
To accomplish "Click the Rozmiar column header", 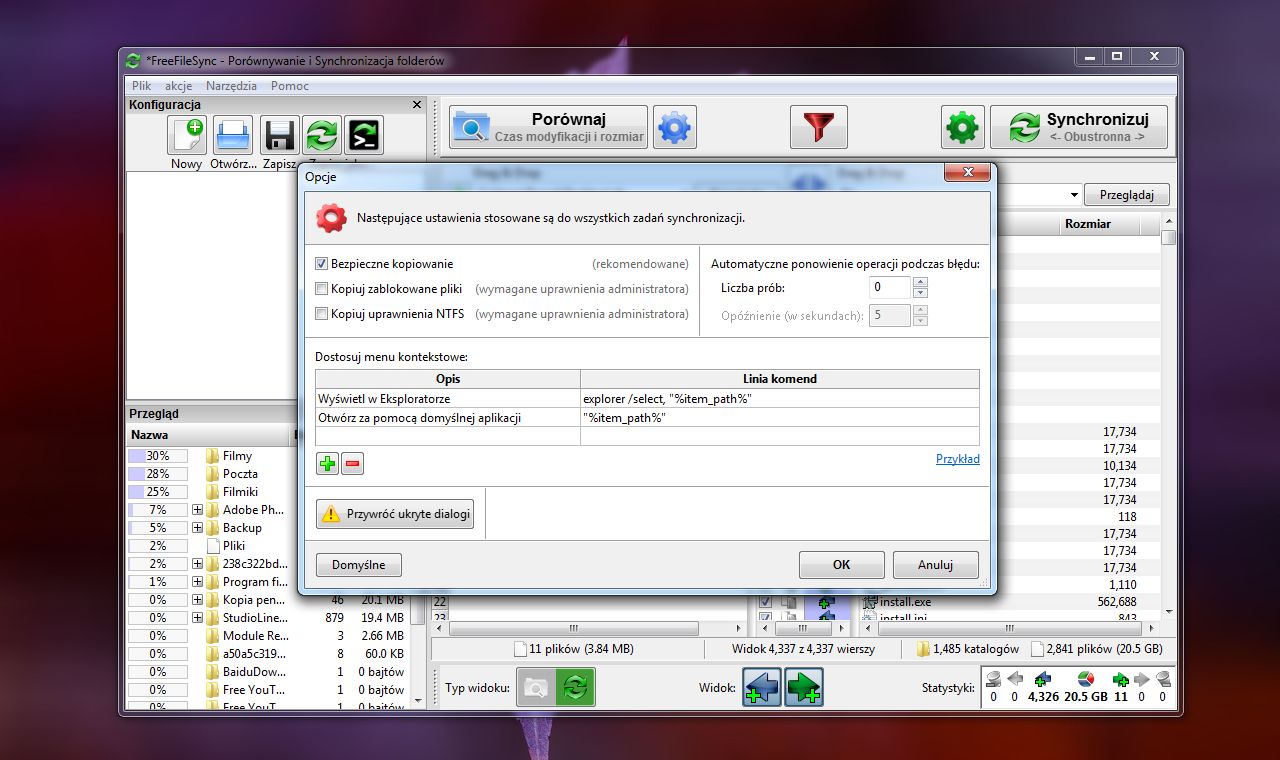I will point(1088,224).
